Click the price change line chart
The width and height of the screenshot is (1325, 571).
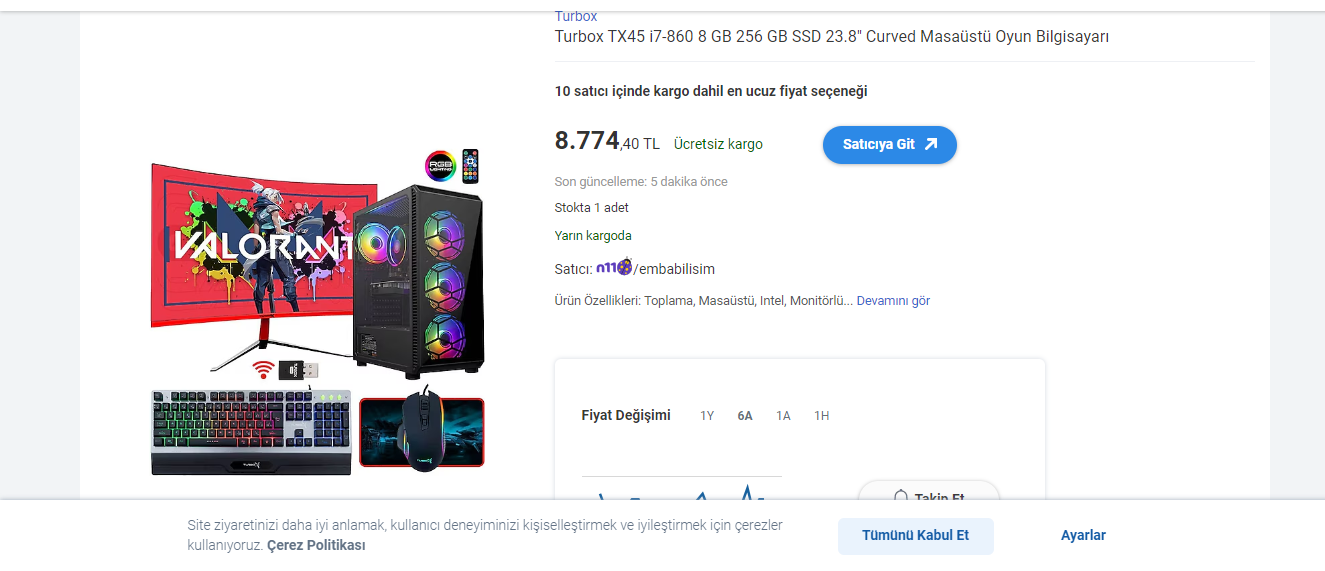[682, 489]
